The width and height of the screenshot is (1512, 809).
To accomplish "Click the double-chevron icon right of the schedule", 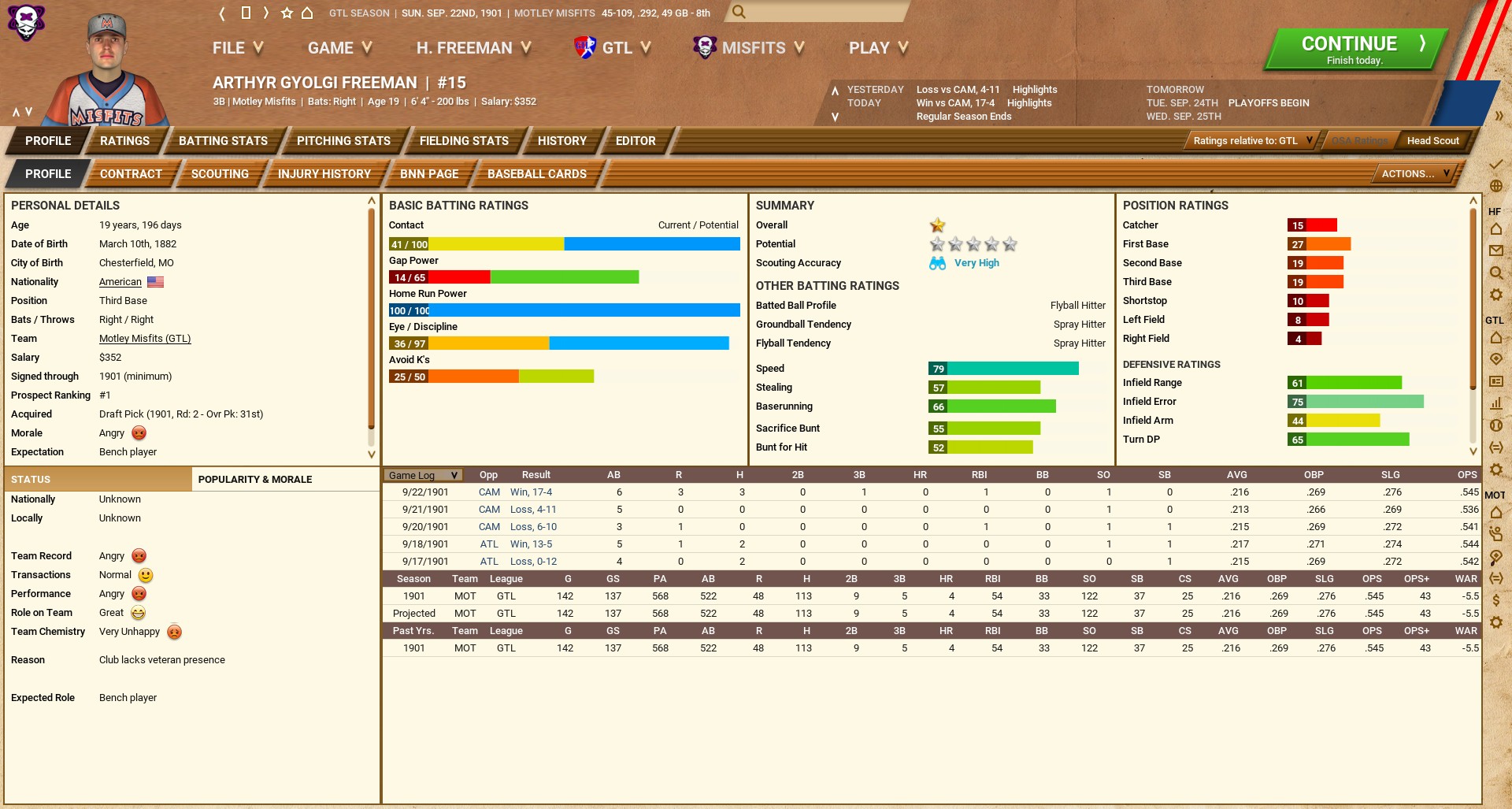I will click(1499, 116).
